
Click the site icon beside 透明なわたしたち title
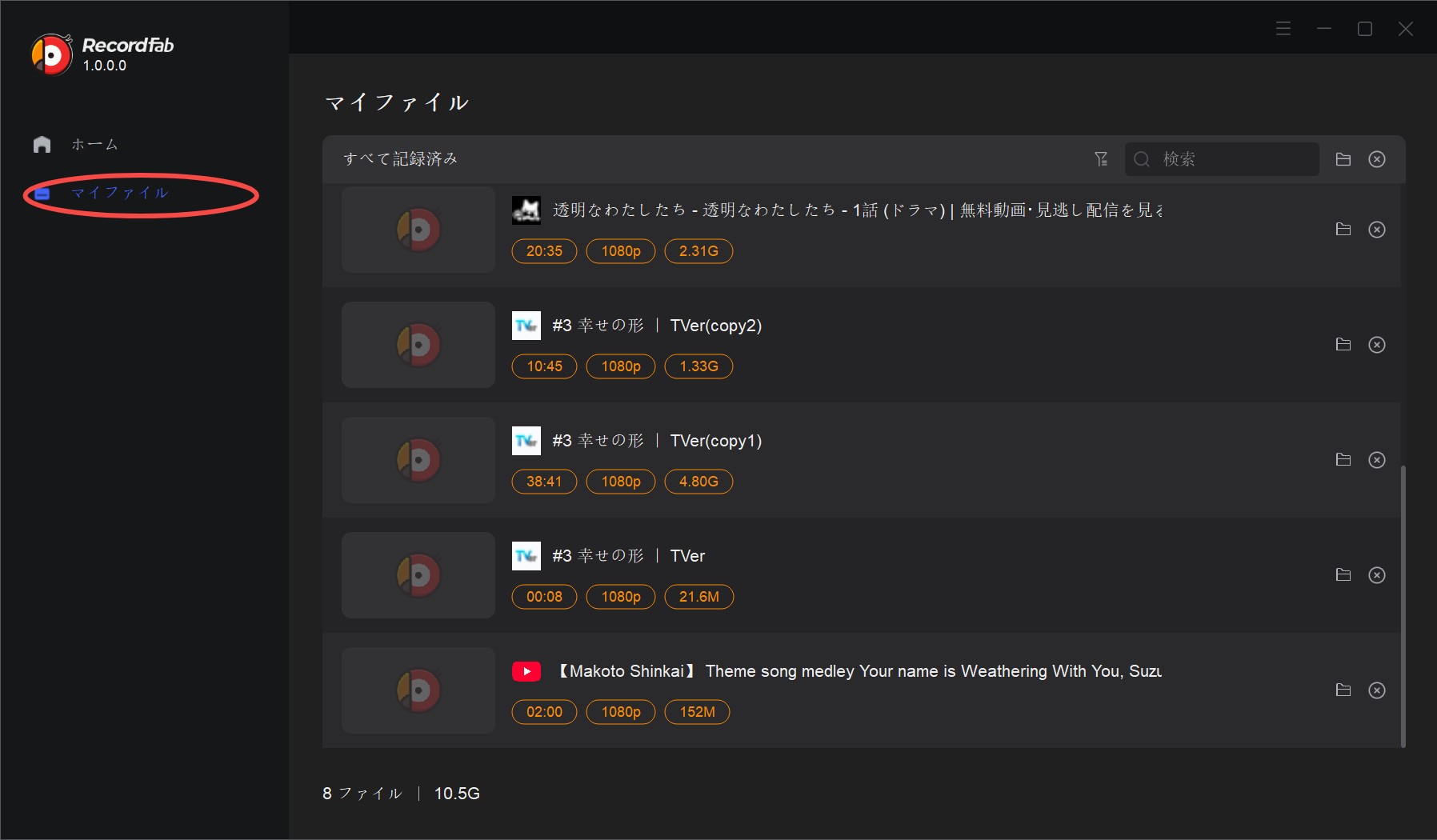(x=526, y=210)
